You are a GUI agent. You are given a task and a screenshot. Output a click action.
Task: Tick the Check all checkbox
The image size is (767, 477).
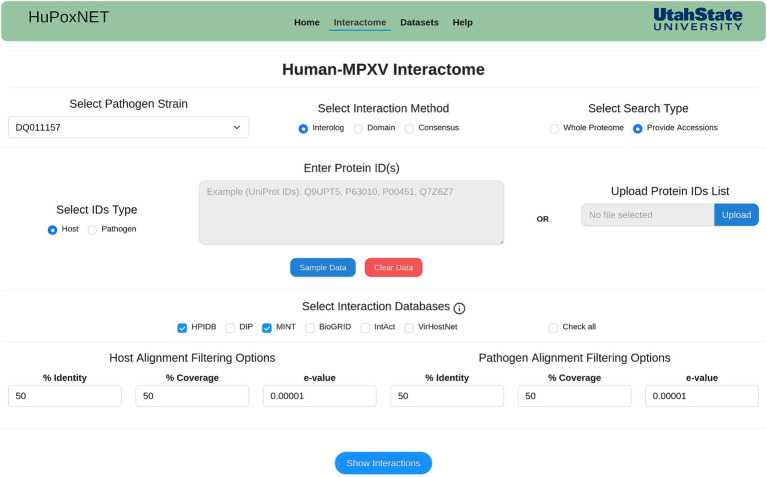point(553,328)
